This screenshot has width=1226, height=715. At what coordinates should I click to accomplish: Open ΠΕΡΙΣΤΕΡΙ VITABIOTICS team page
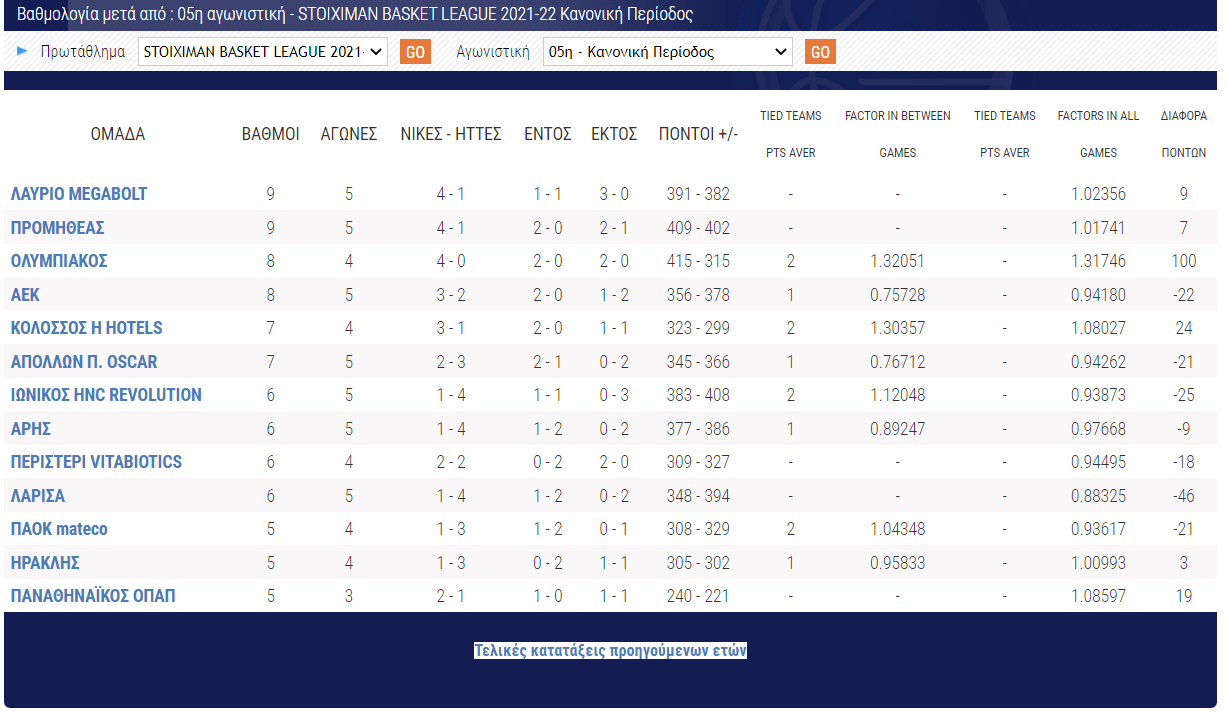[x=96, y=462]
